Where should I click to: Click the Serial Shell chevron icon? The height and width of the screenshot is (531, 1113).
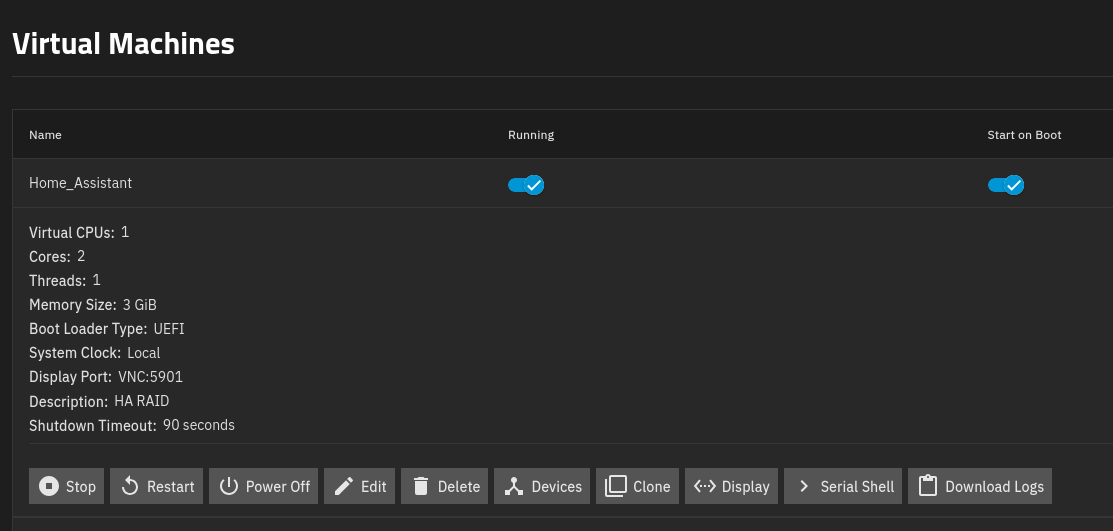(x=804, y=486)
